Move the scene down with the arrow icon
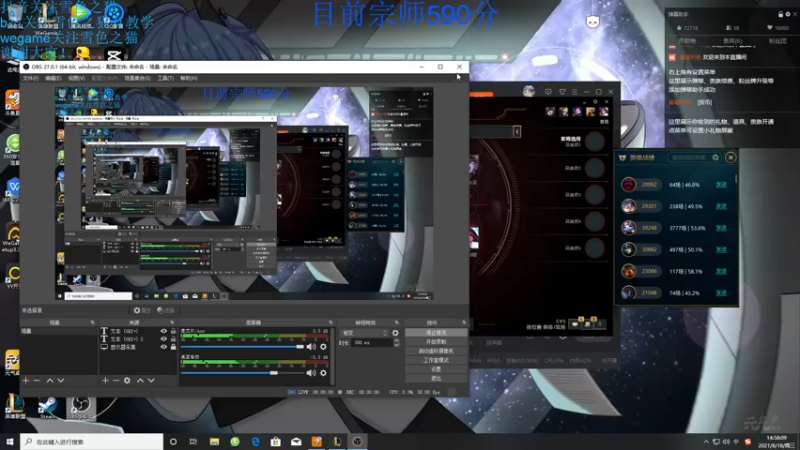The width and height of the screenshot is (800, 450). pyautogui.click(x=61, y=381)
